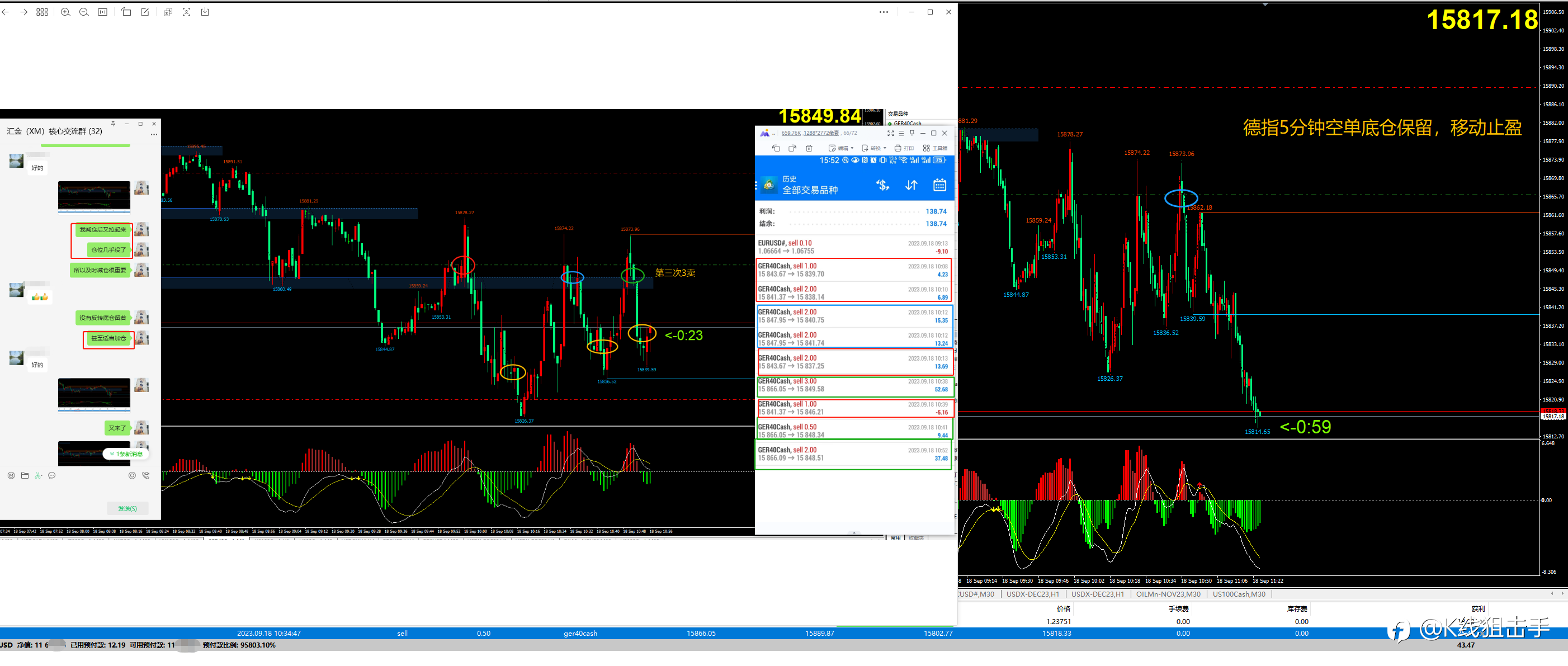
Task: Switch to USDX-DEC23,H1 chart tab
Action: click(x=1032, y=594)
